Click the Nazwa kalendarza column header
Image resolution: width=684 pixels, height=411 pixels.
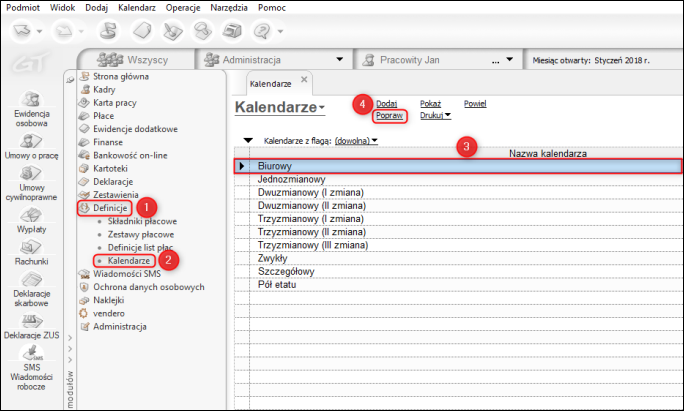547,154
